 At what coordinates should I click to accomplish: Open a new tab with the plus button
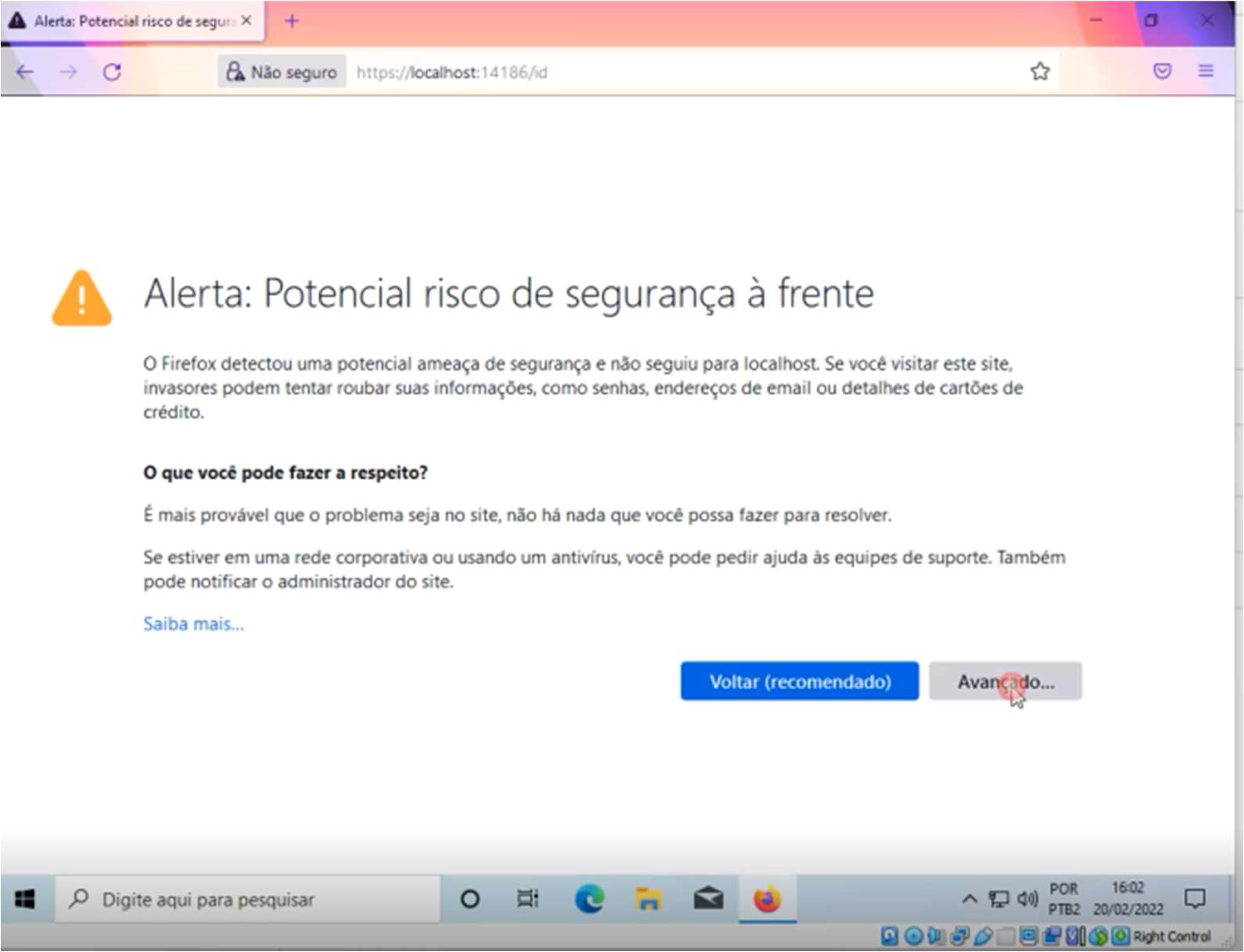292,21
